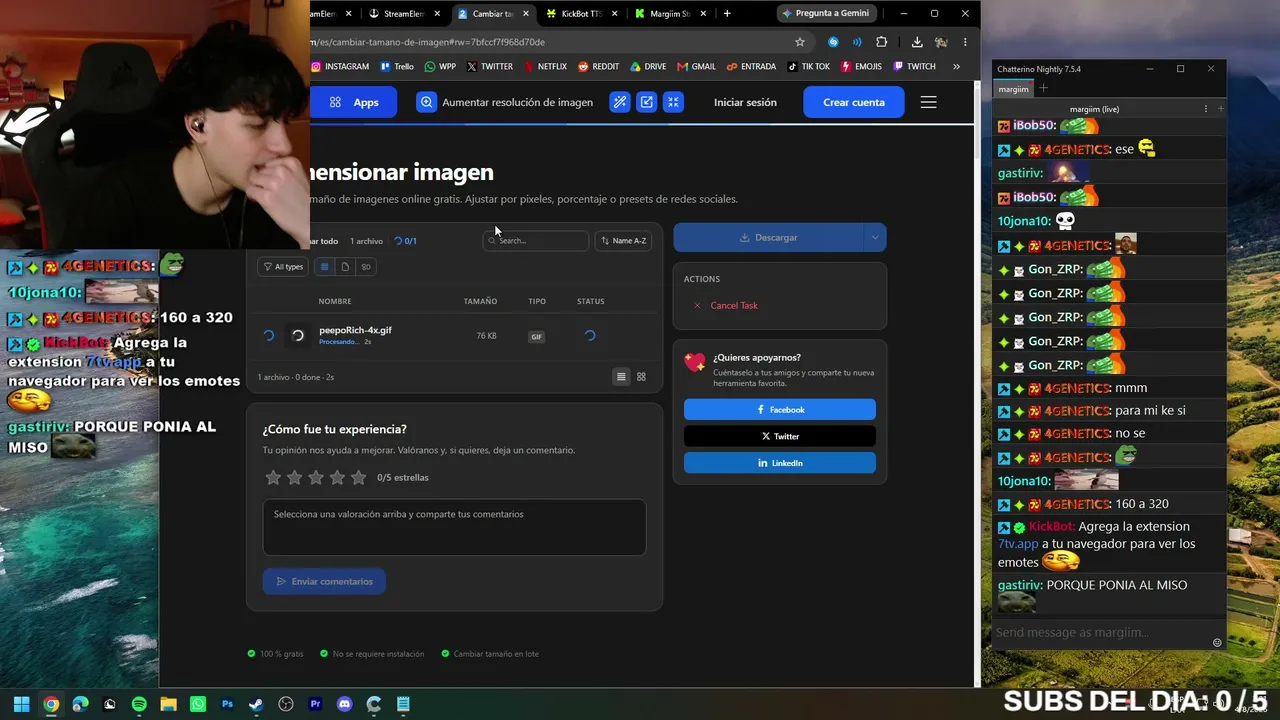The width and height of the screenshot is (1280, 720).
Task: Select the magic wand tool icon
Action: (x=620, y=102)
